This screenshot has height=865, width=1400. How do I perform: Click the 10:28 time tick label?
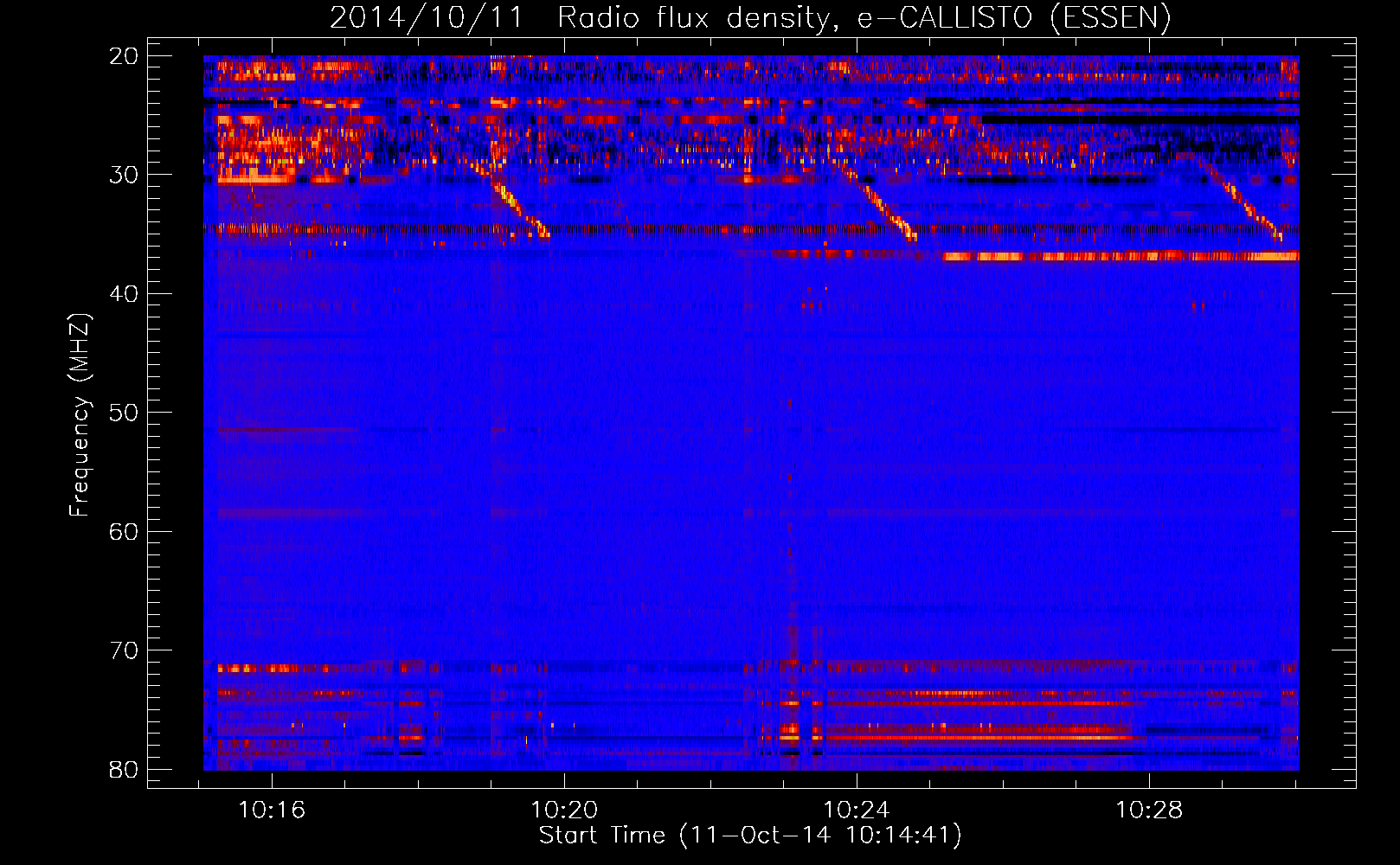pyautogui.click(x=1149, y=811)
